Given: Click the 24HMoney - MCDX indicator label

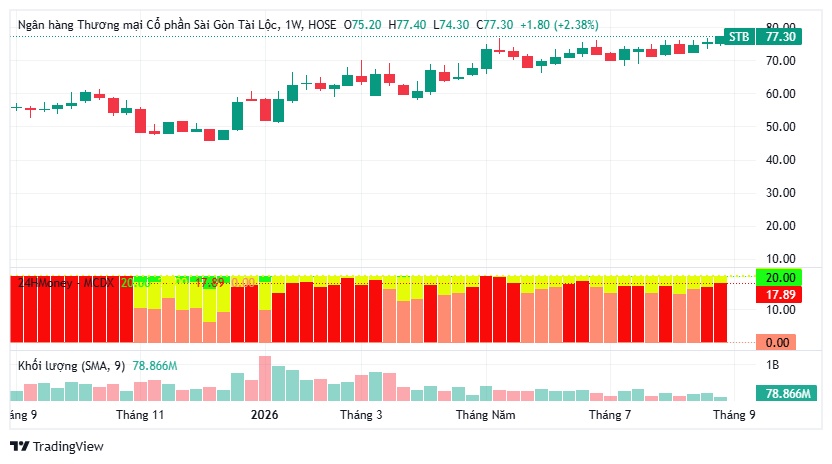Looking at the screenshot, I should 66,282.
